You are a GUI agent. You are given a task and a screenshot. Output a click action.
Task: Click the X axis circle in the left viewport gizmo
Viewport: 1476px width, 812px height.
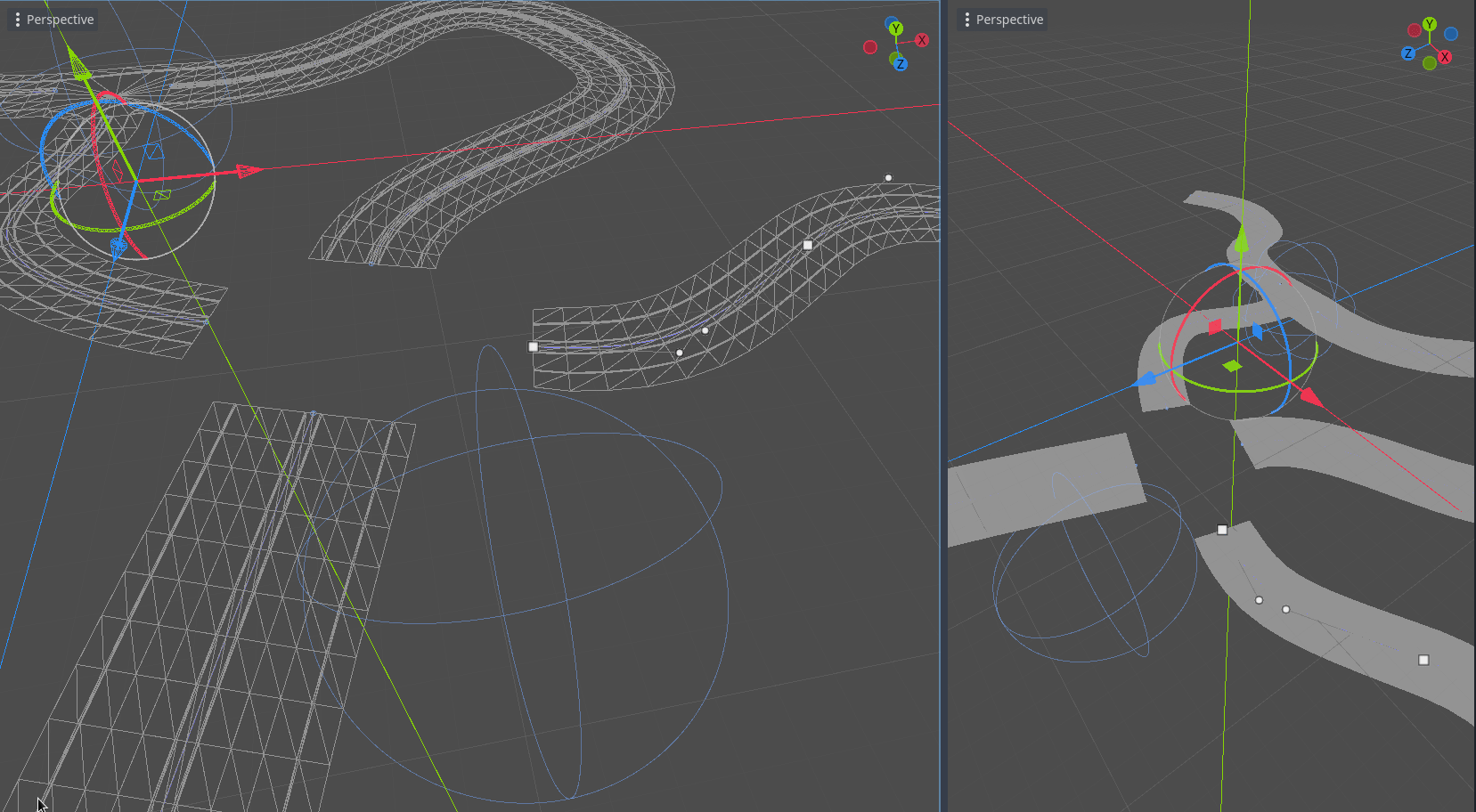pyautogui.click(x=922, y=40)
